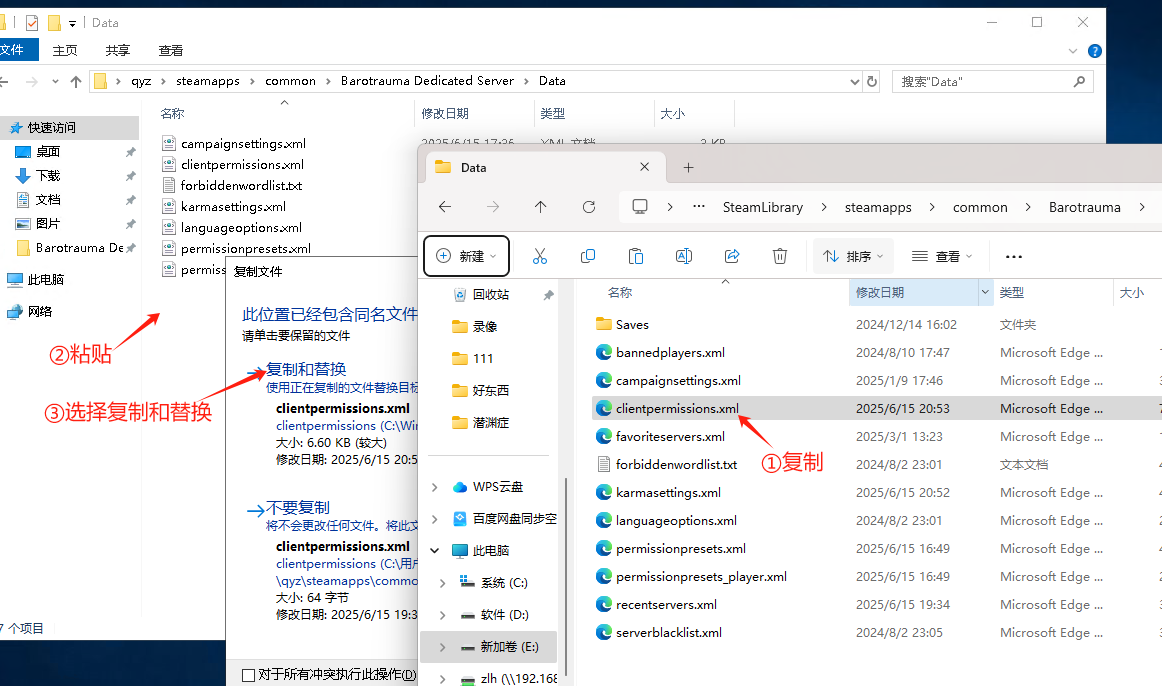The height and width of the screenshot is (686, 1162).
Task: Click the Paste clipboard icon in toolbar
Action: [636, 256]
